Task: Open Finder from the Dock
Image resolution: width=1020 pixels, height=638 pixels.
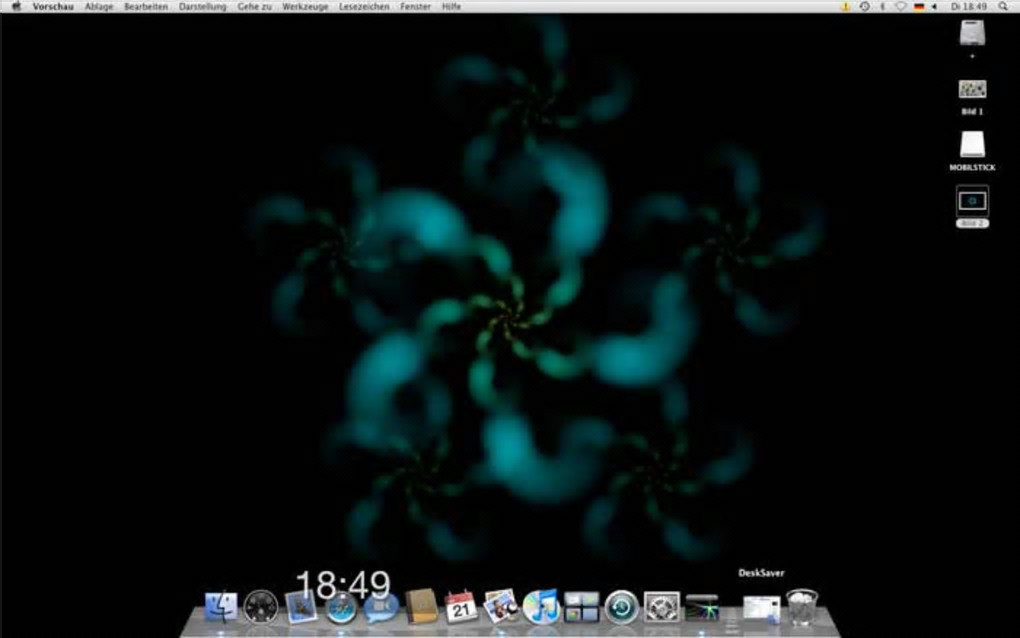Action: click(x=221, y=607)
